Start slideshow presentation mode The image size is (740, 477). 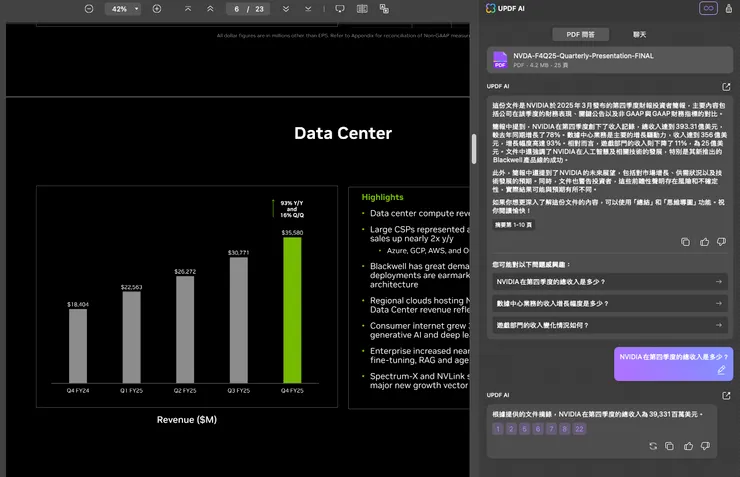[340, 9]
